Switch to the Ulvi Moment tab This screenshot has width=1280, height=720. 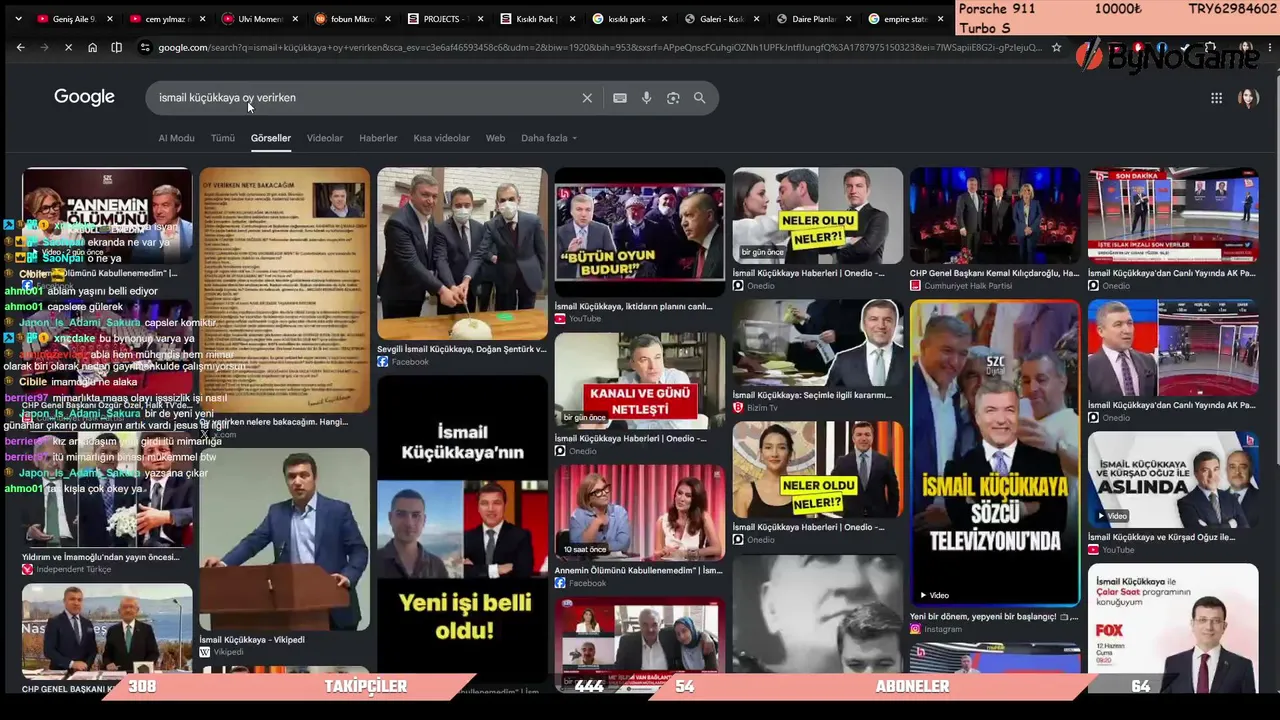pyautogui.click(x=258, y=19)
